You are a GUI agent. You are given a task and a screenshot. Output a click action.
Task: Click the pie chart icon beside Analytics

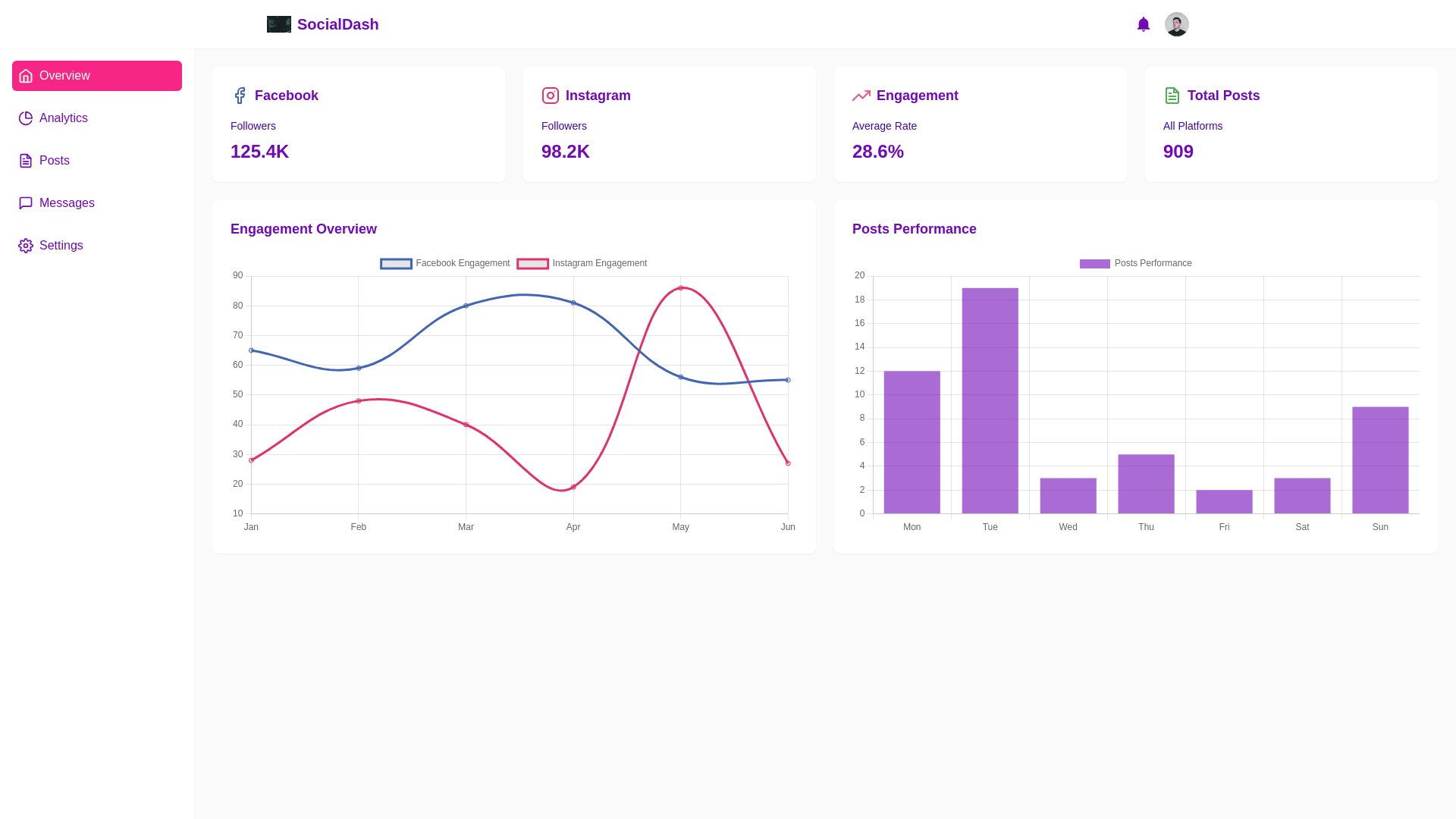click(x=25, y=118)
